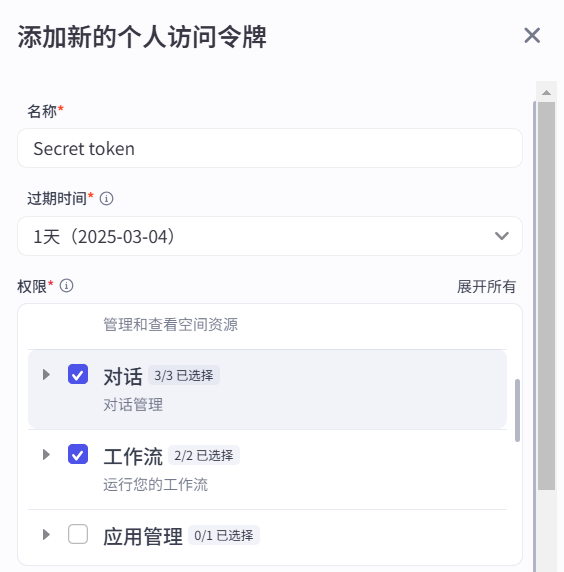This screenshot has height=572, width=564.
Task: Click the Secret token name field
Action: [x=270, y=148]
